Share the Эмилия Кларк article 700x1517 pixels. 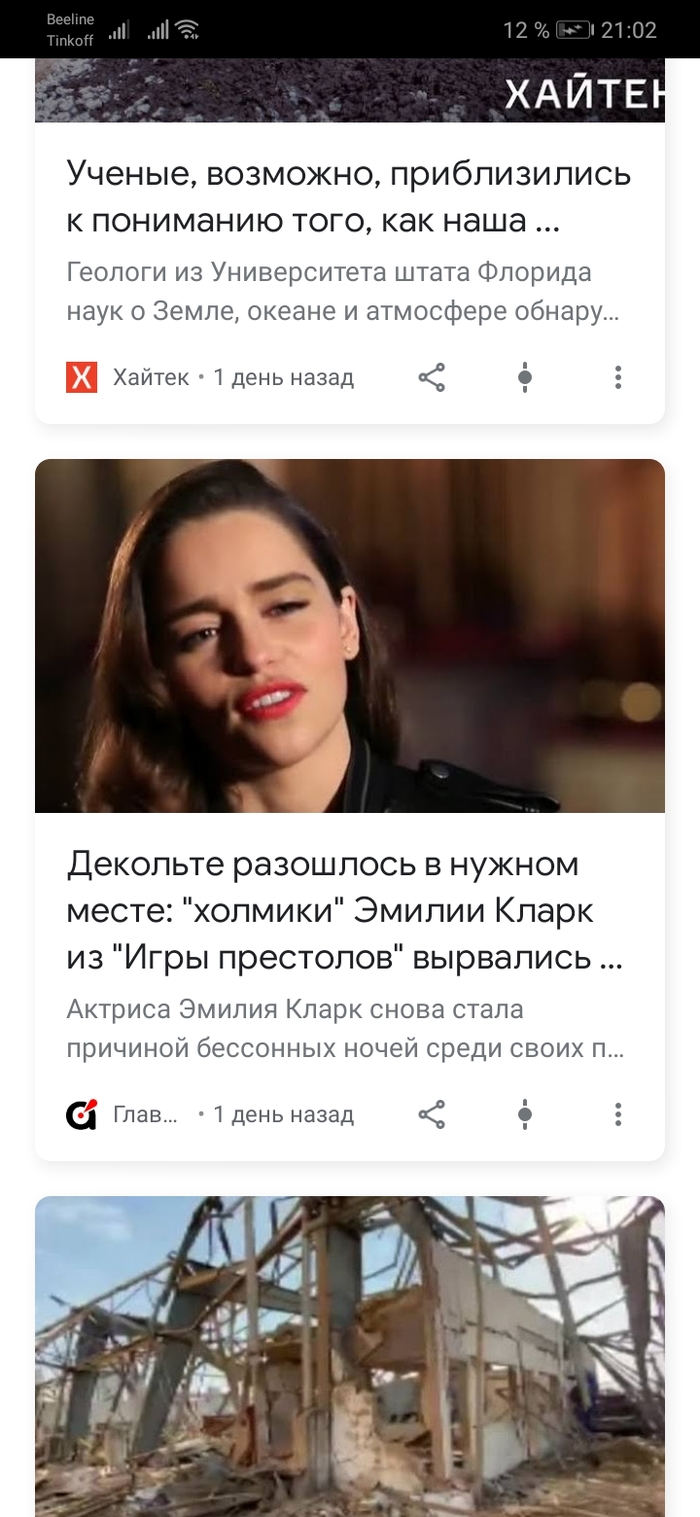(x=431, y=1114)
